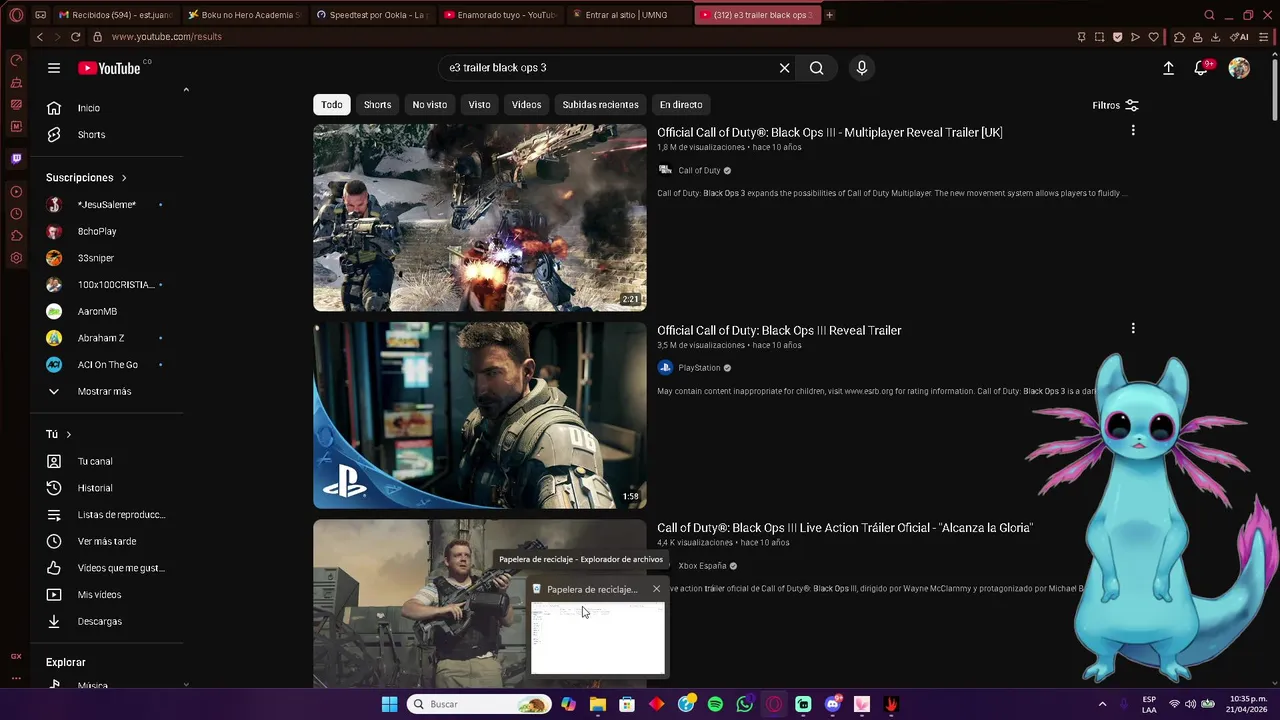Go back with browser back arrow

(40, 37)
